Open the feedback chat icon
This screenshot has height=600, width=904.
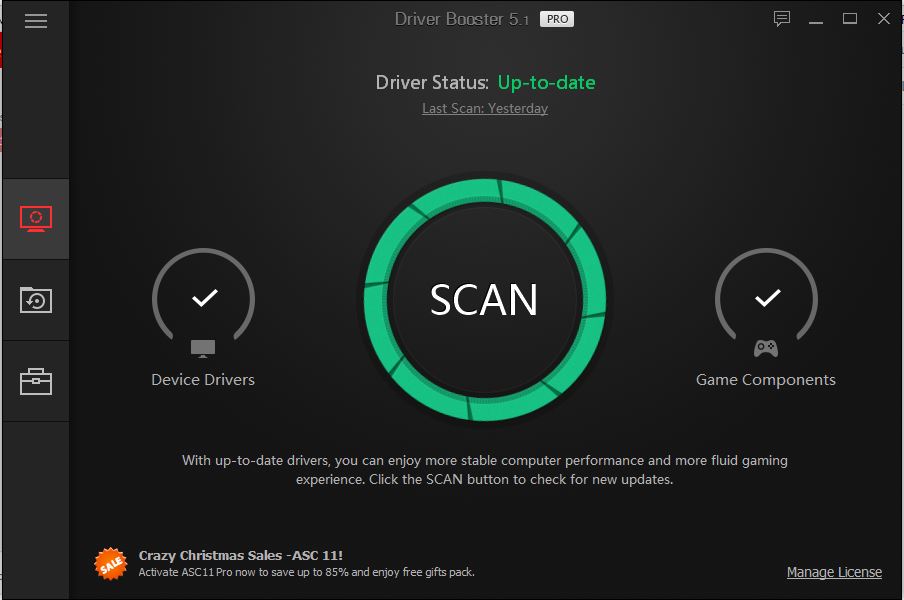(781, 19)
